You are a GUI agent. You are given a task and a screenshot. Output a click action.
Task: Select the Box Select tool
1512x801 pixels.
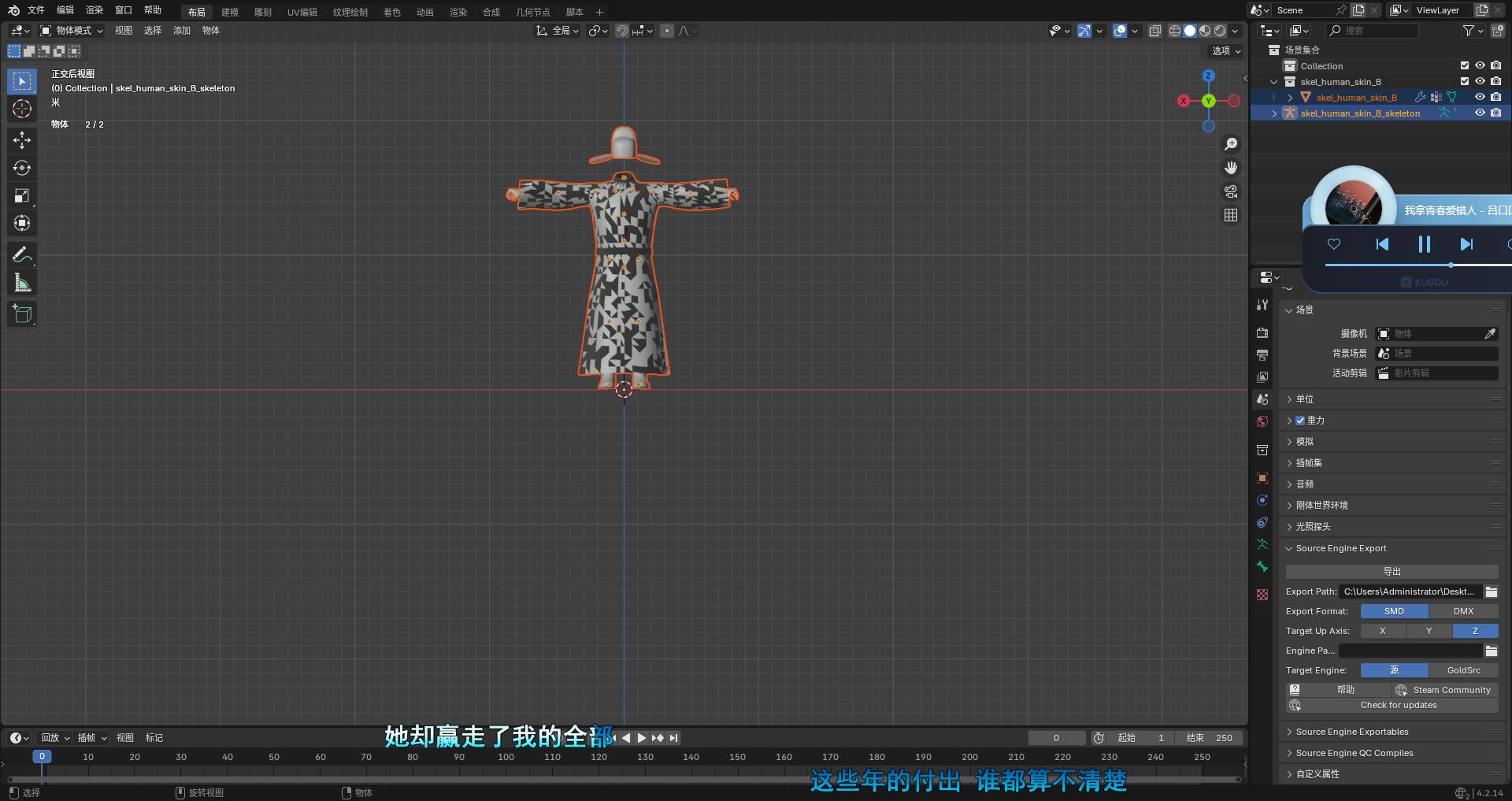point(22,81)
